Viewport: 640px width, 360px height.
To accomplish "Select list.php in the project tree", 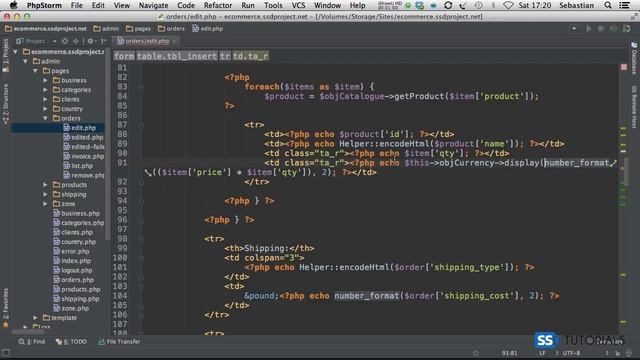I will pyautogui.click(x=78, y=166).
